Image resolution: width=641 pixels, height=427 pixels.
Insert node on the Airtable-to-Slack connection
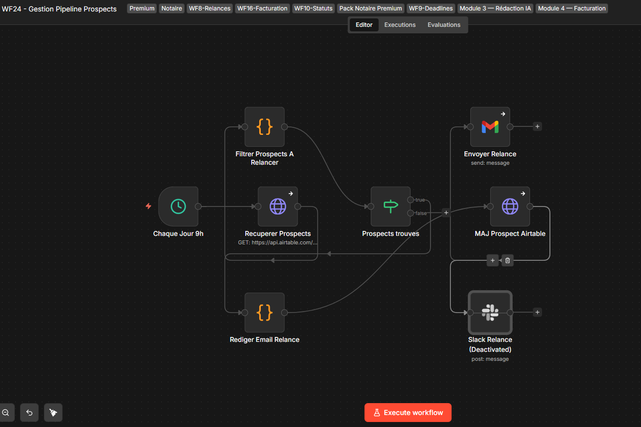coord(492,260)
